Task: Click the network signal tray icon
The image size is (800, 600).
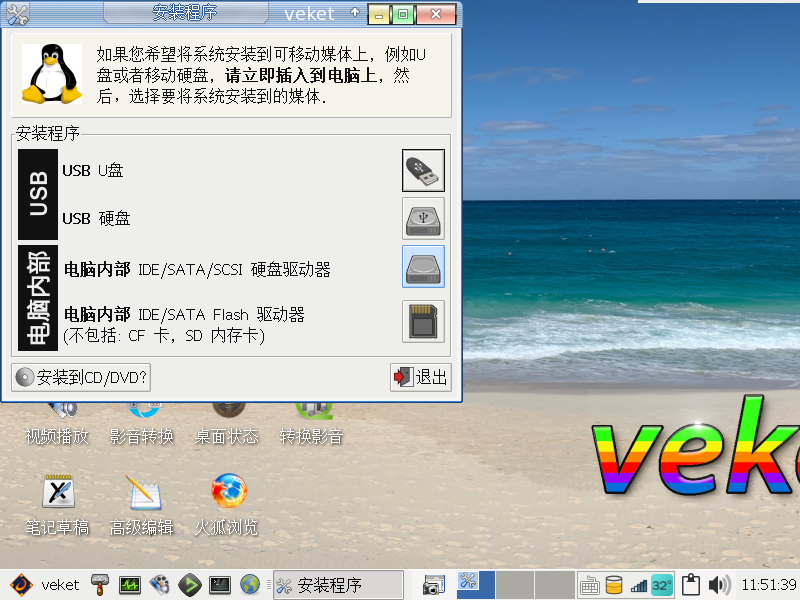Action: click(x=639, y=586)
